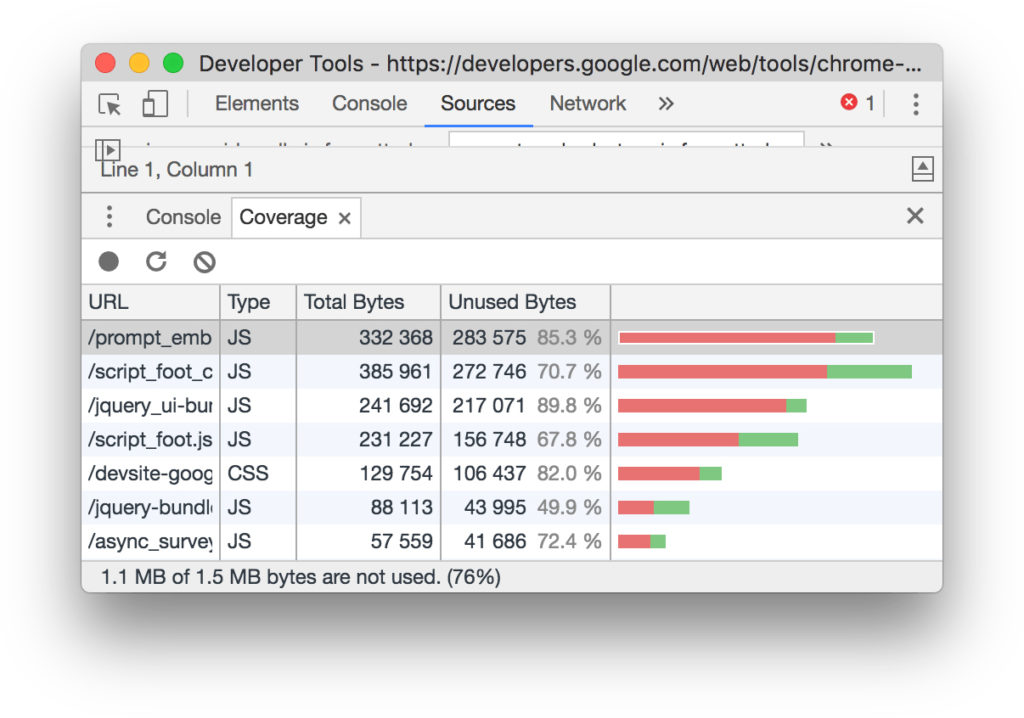This screenshot has height=718, width=1024.
Task: Click the usage bar for /async_survey
Action: [641, 542]
